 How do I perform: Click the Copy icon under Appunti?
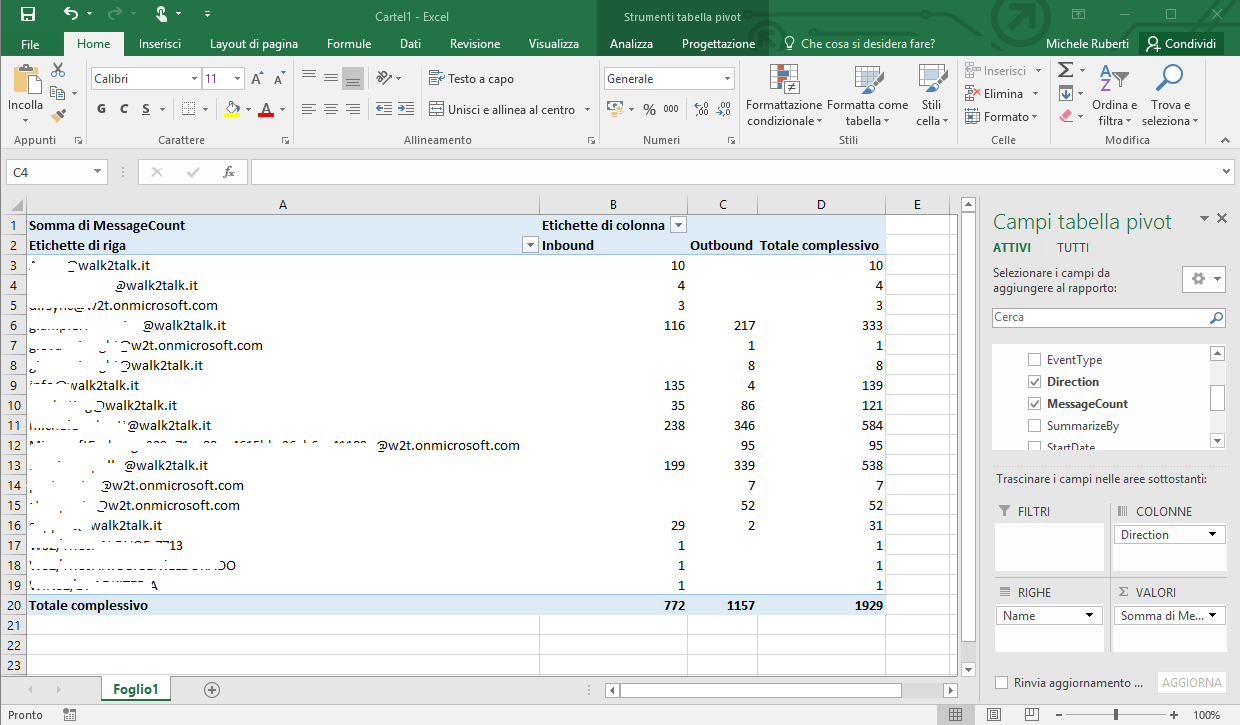(56, 93)
